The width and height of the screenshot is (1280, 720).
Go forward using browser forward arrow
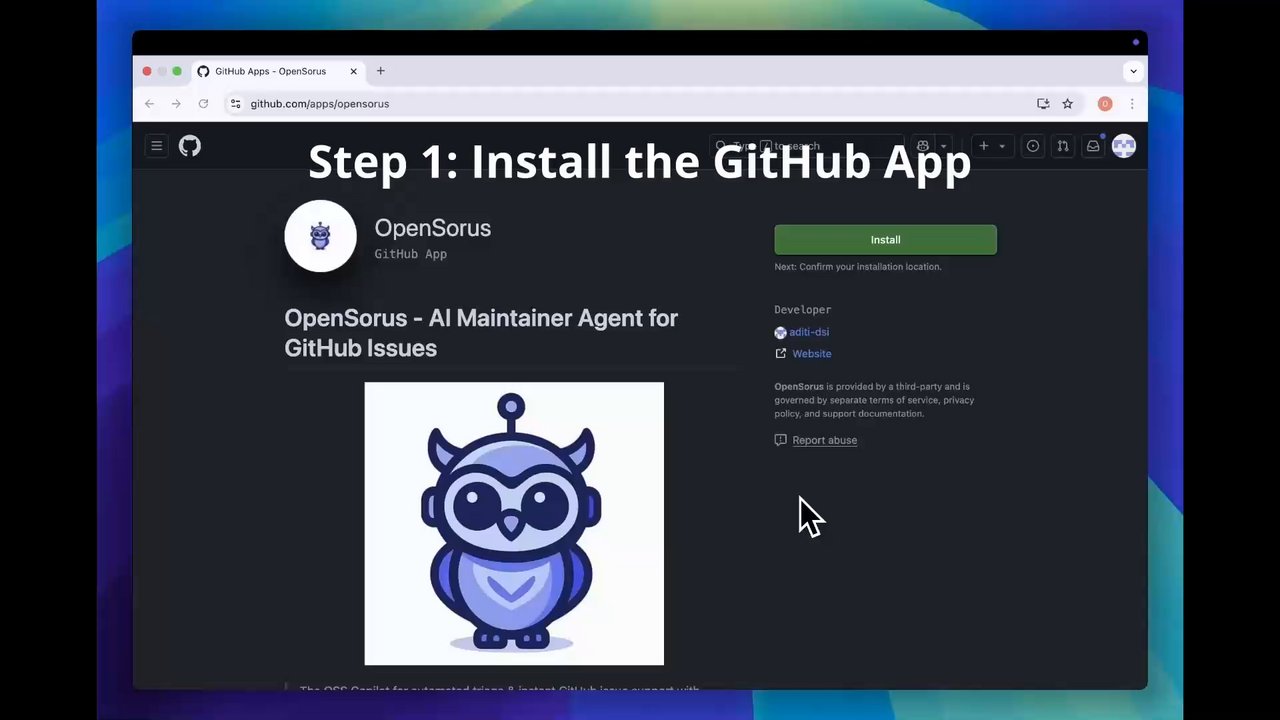(176, 104)
